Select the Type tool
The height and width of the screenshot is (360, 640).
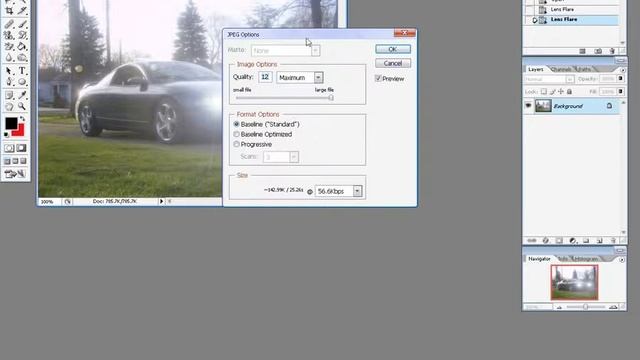[22, 71]
